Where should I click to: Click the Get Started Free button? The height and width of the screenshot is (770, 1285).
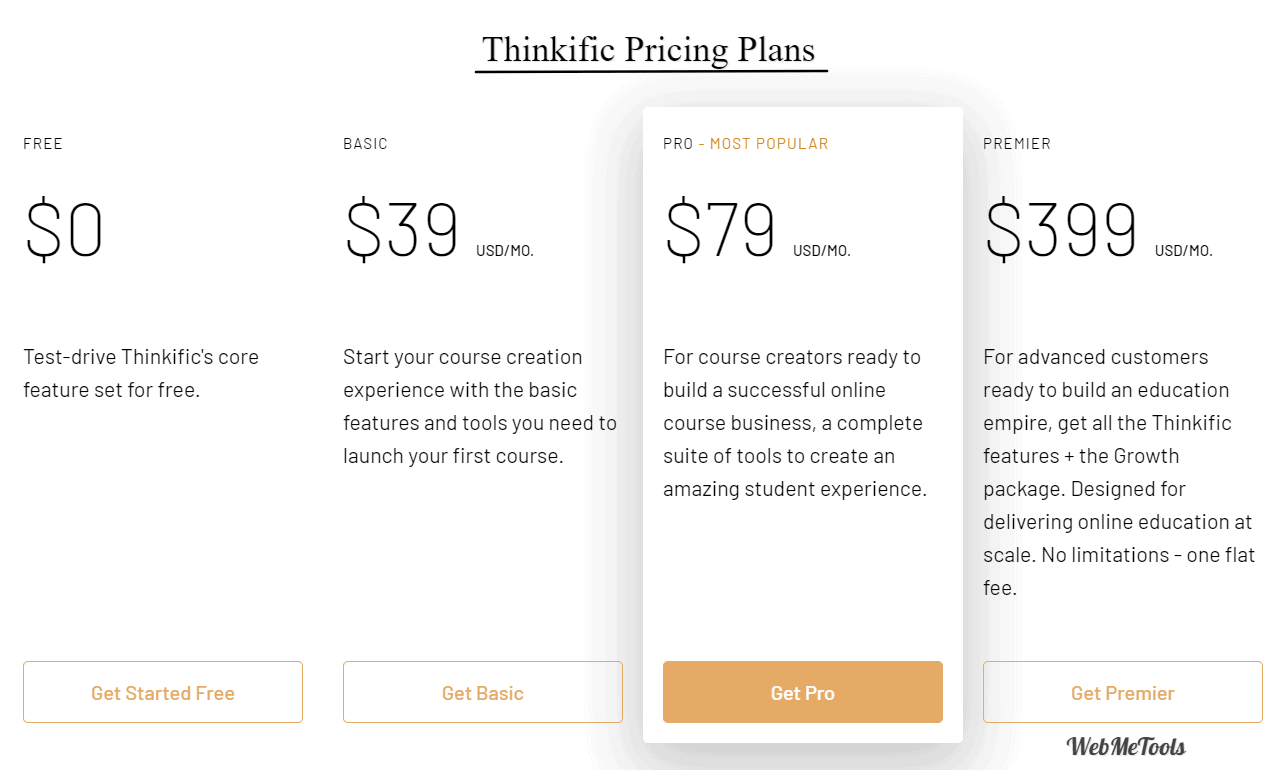163,692
